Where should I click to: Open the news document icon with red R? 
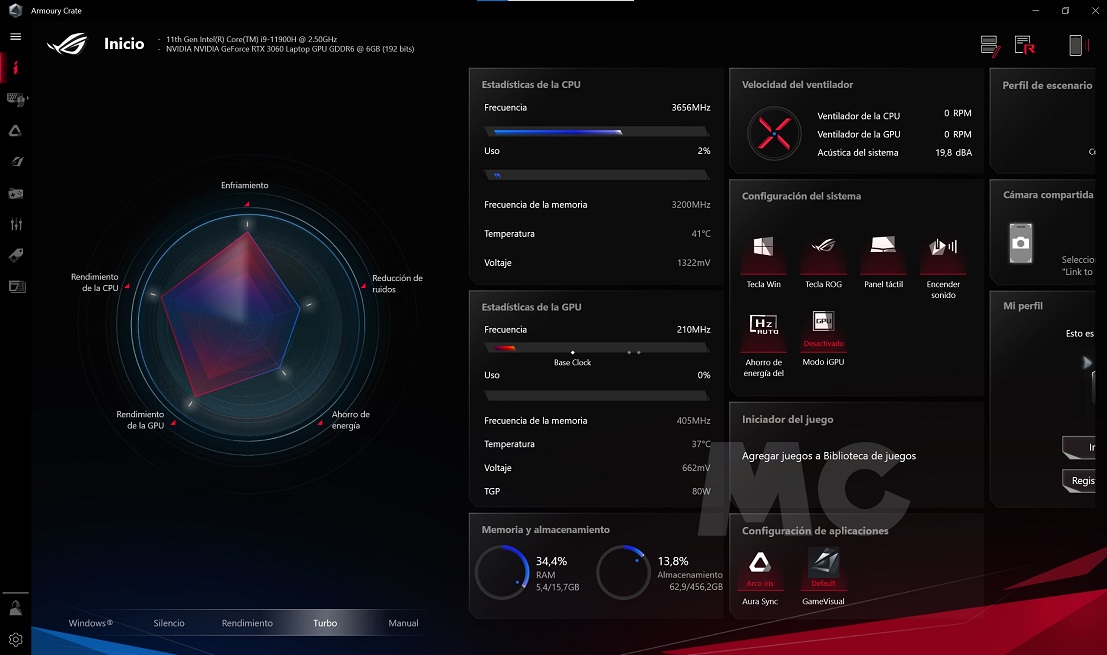[1024, 45]
